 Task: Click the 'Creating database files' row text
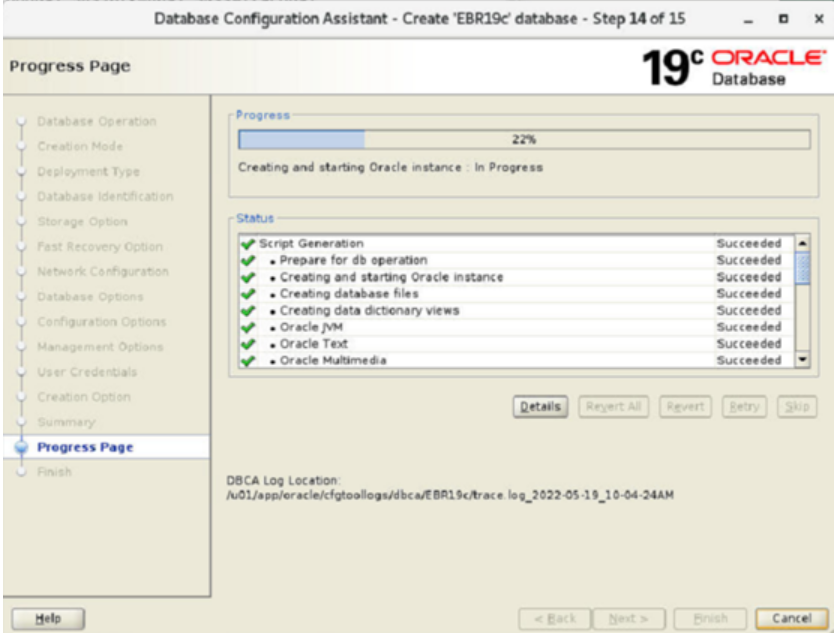pos(349,294)
